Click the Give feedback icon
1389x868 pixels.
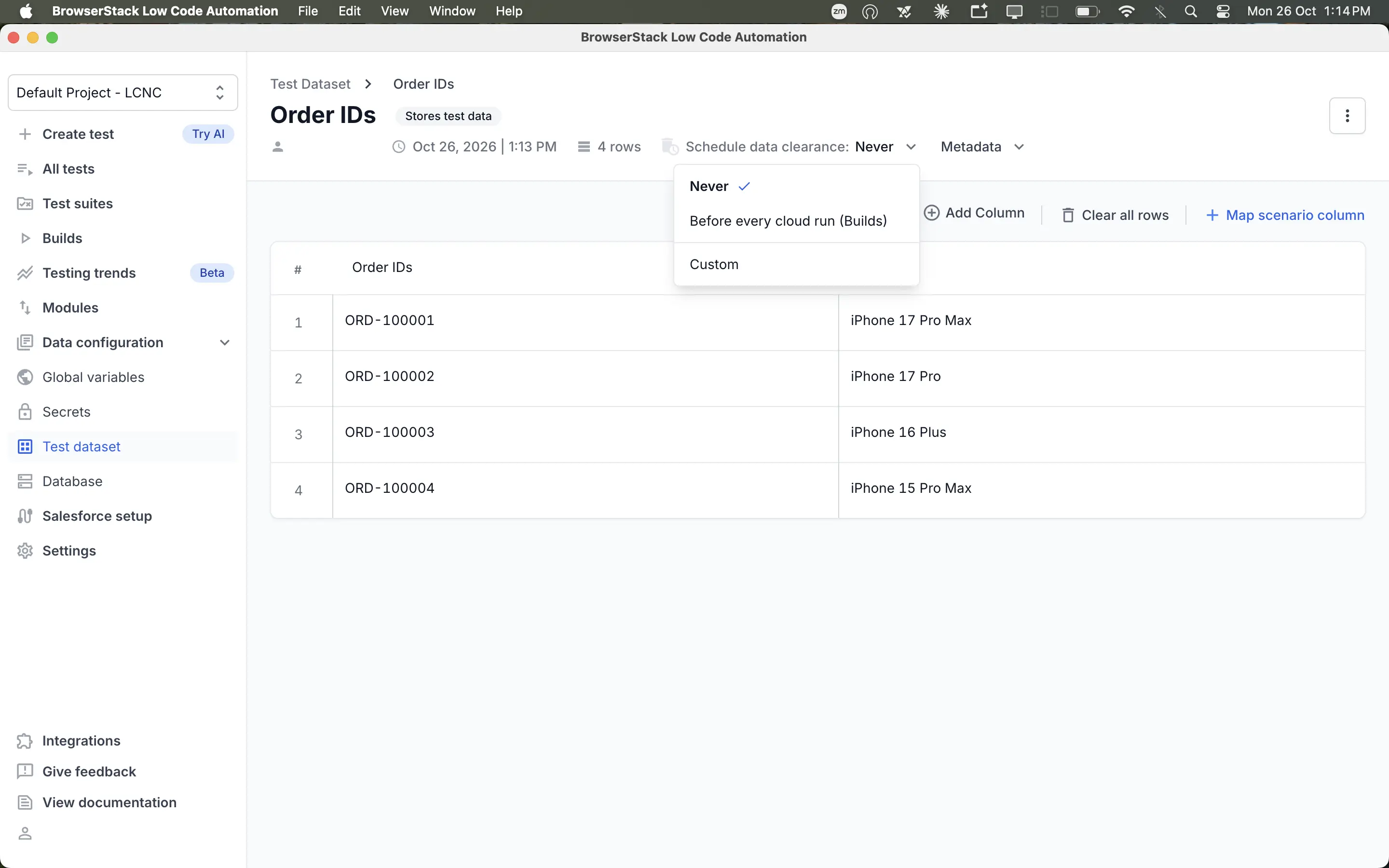click(x=25, y=772)
